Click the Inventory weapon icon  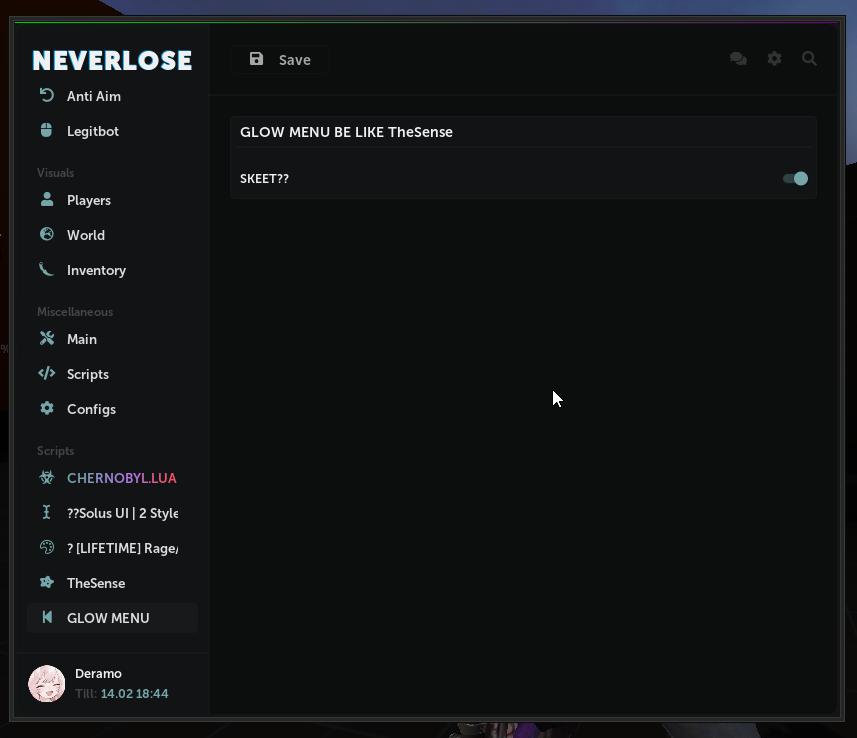pos(46,269)
